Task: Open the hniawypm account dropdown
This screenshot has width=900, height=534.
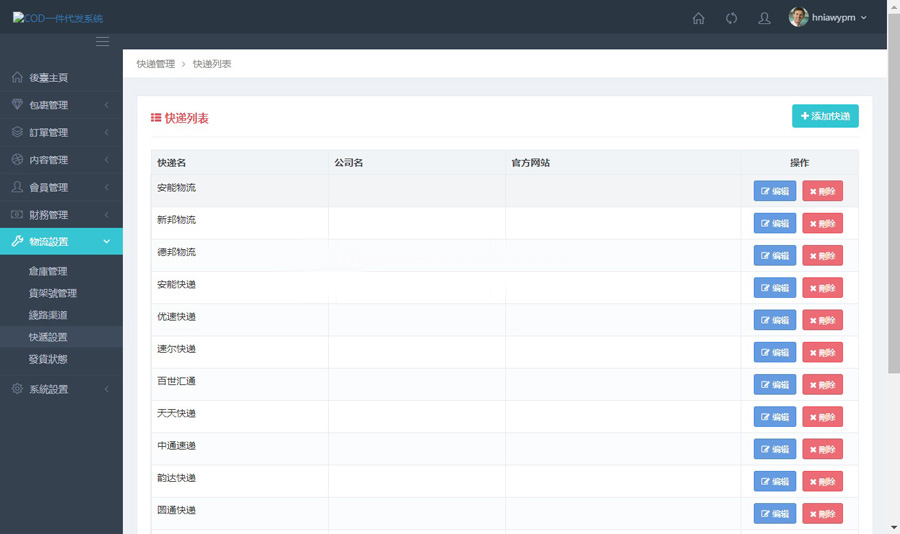Action: tap(828, 18)
